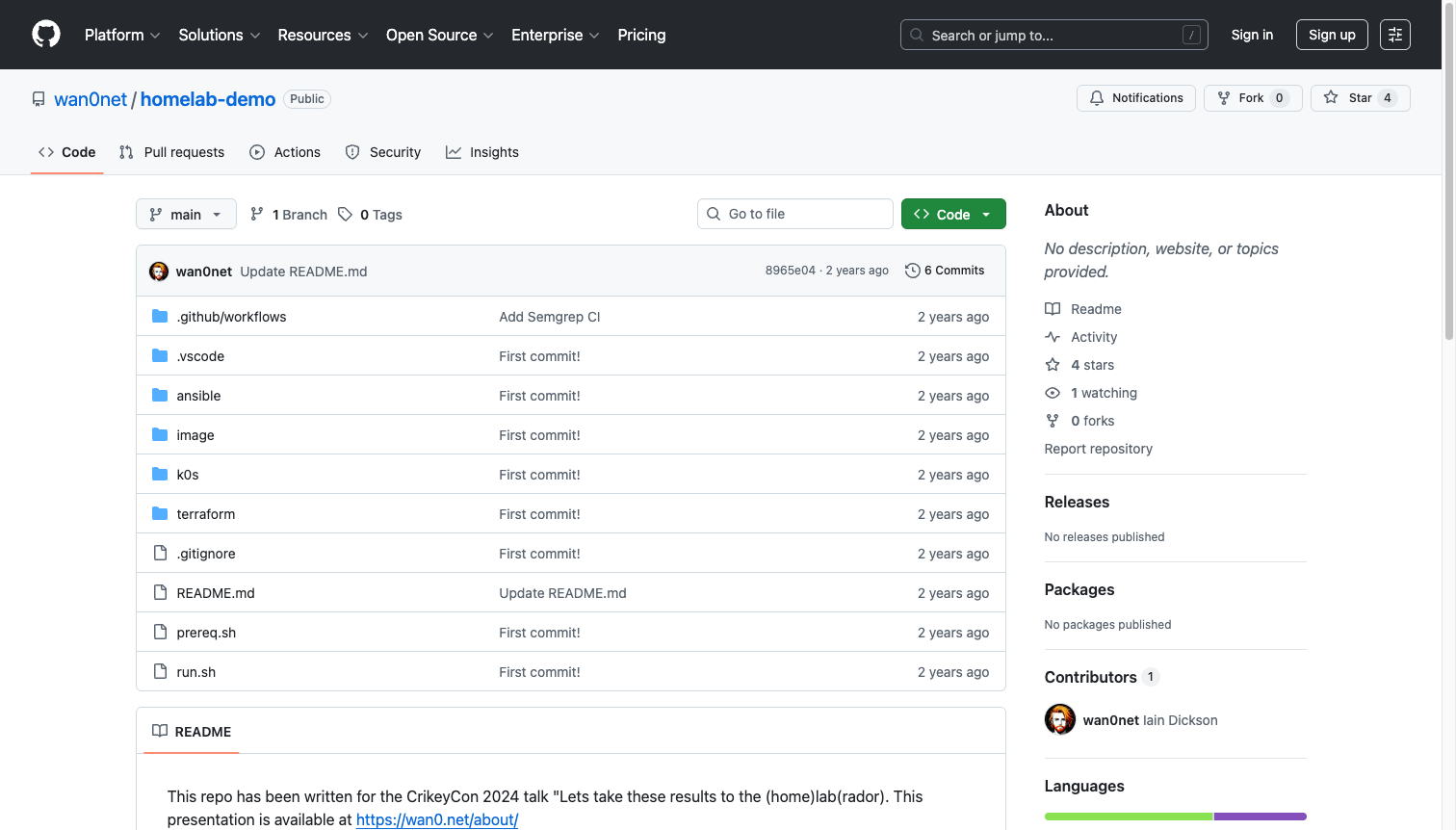Click the README book icon in sidebar
1456x830 pixels.
pyautogui.click(x=1053, y=309)
